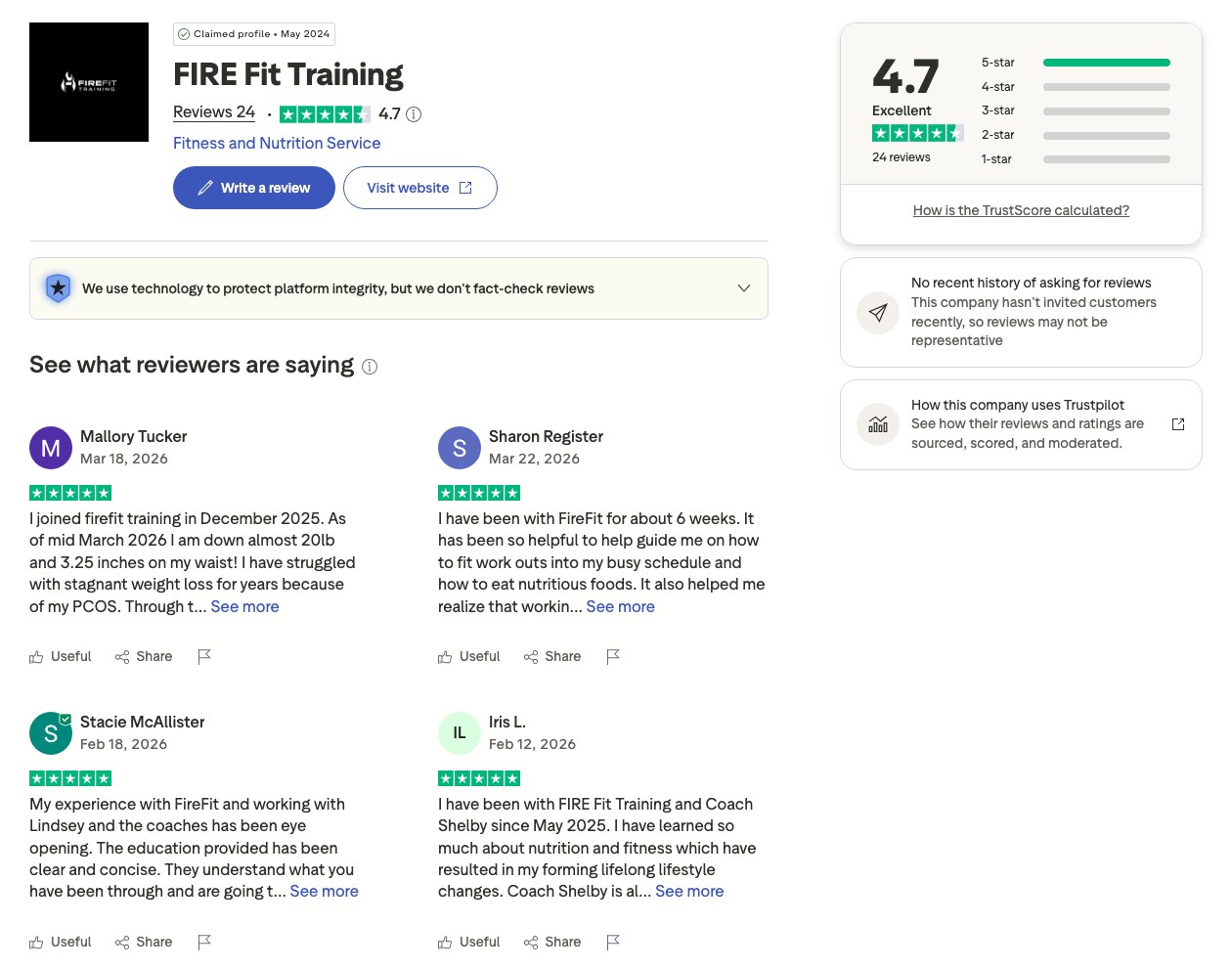Viewport: 1232px width, 968px height.
Task: Flag Mallory Tucker's review
Action: [204, 656]
